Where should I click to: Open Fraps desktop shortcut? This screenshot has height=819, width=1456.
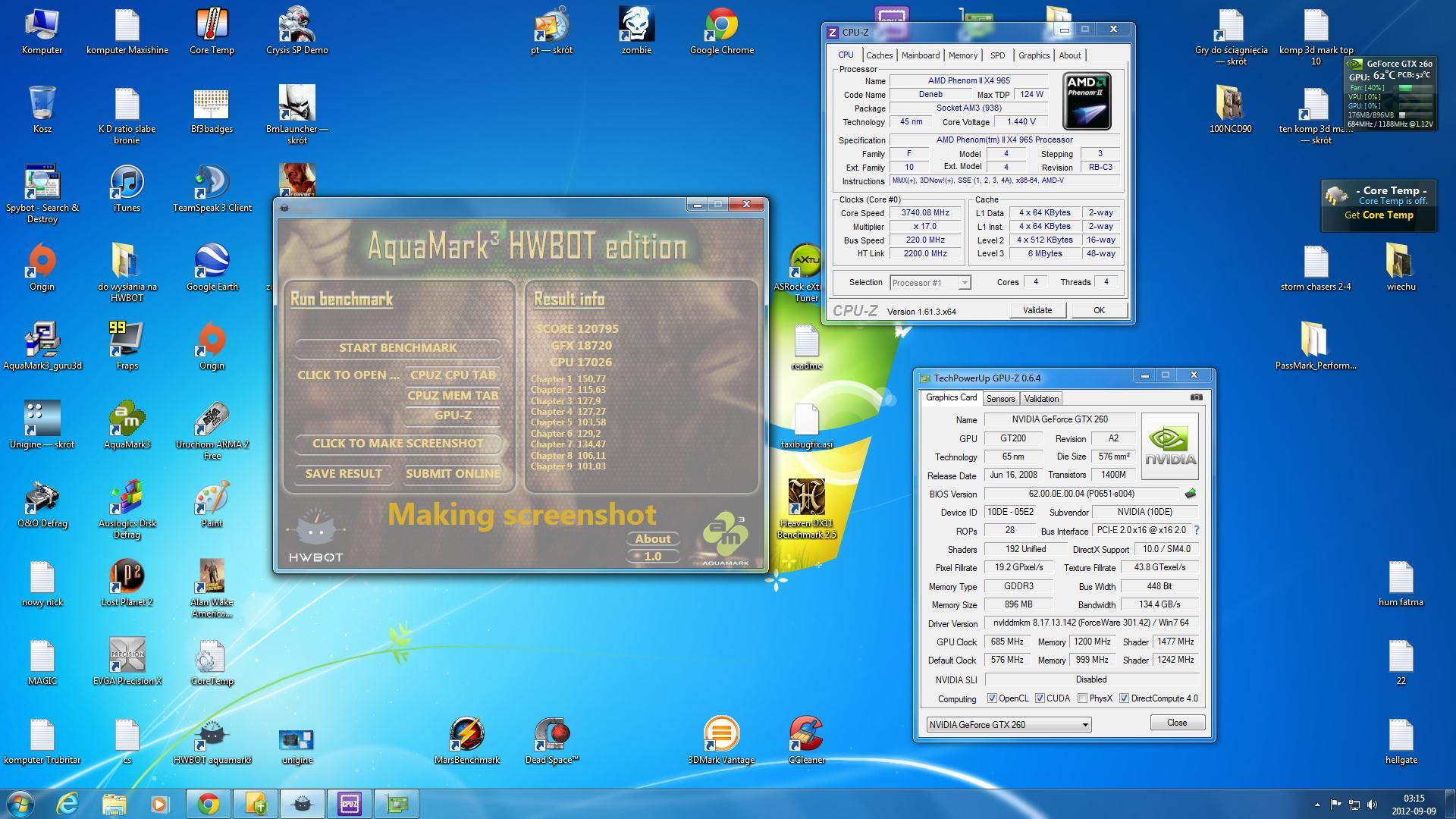click(127, 346)
